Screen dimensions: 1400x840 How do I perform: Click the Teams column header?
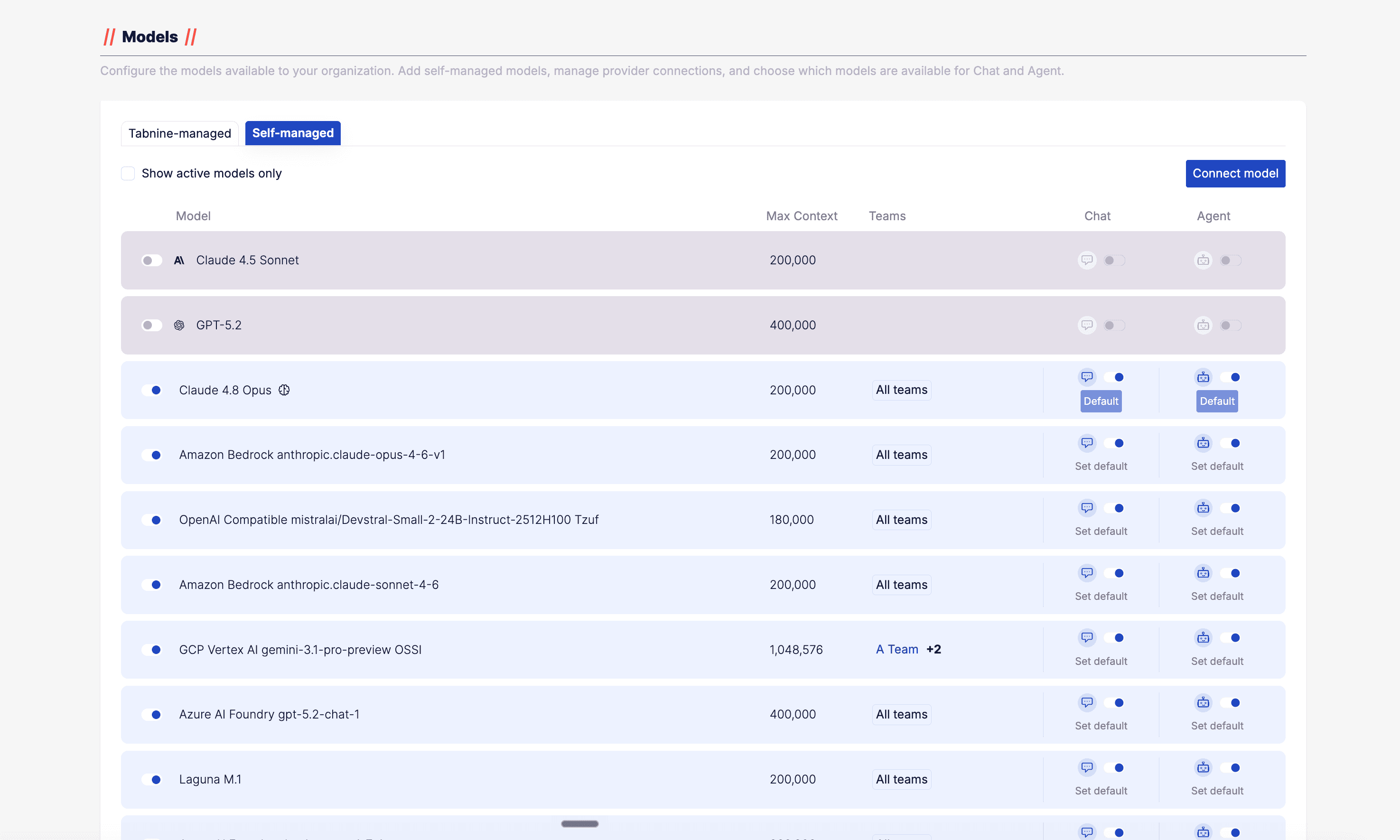click(887, 215)
